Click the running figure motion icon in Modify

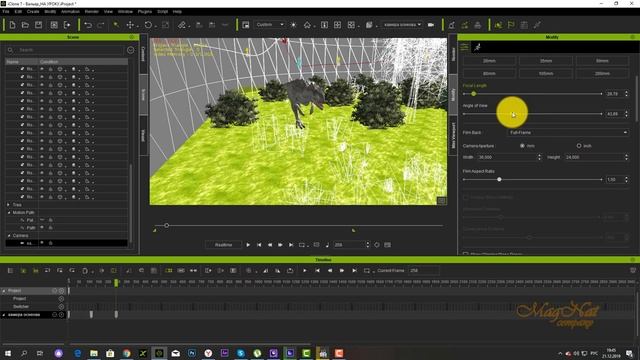click(x=477, y=47)
